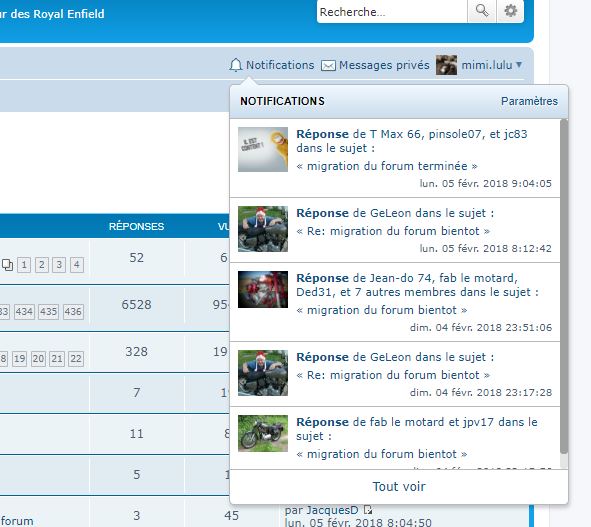
Task: Click the Notifications bell icon
Action: point(236,65)
